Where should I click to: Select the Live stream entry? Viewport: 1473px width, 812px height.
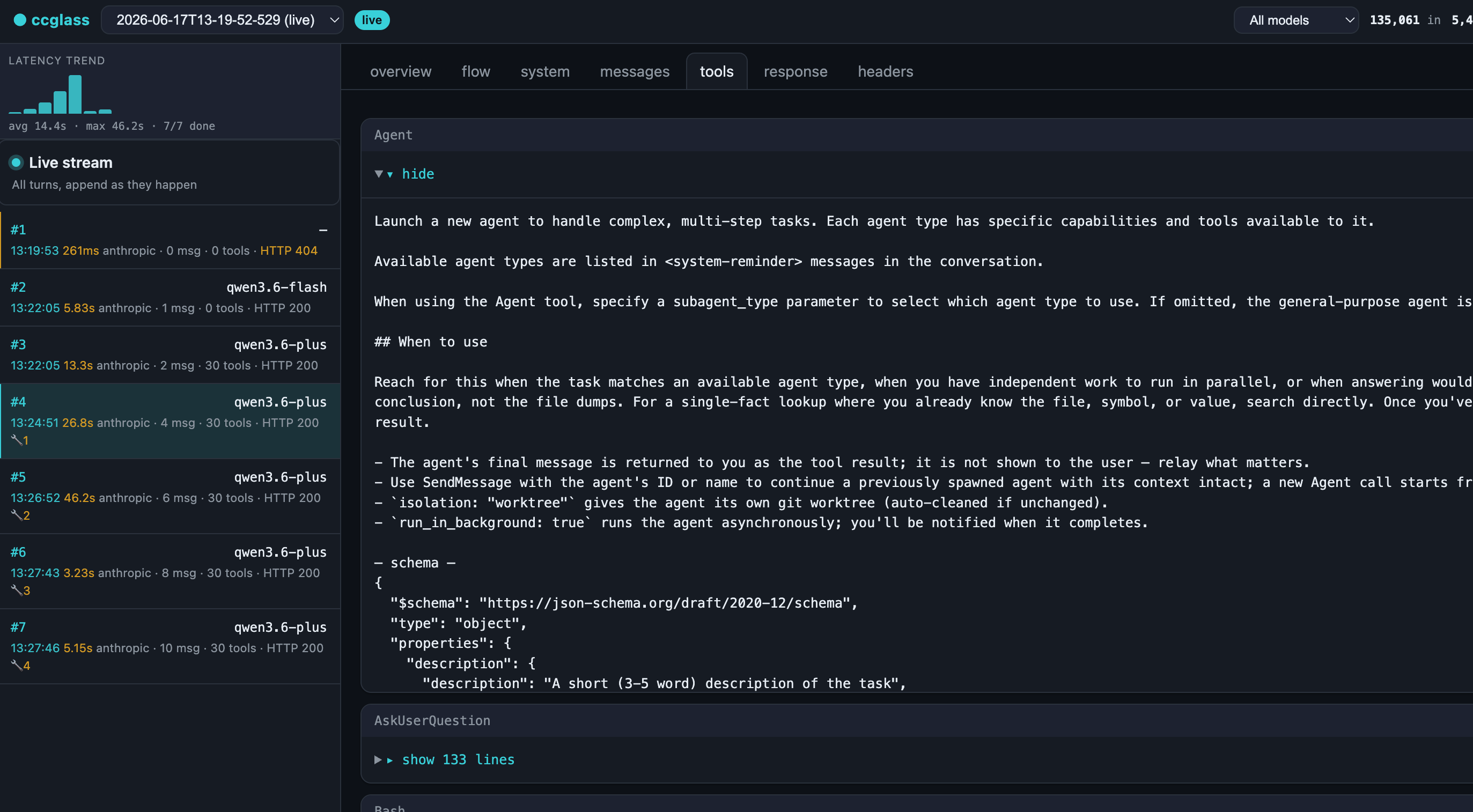pyautogui.click(x=170, y=173)
